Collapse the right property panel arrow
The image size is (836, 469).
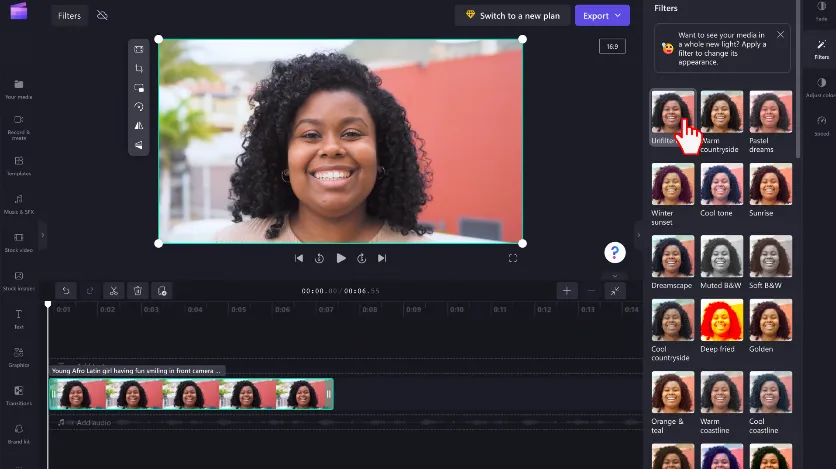point(639,235)
